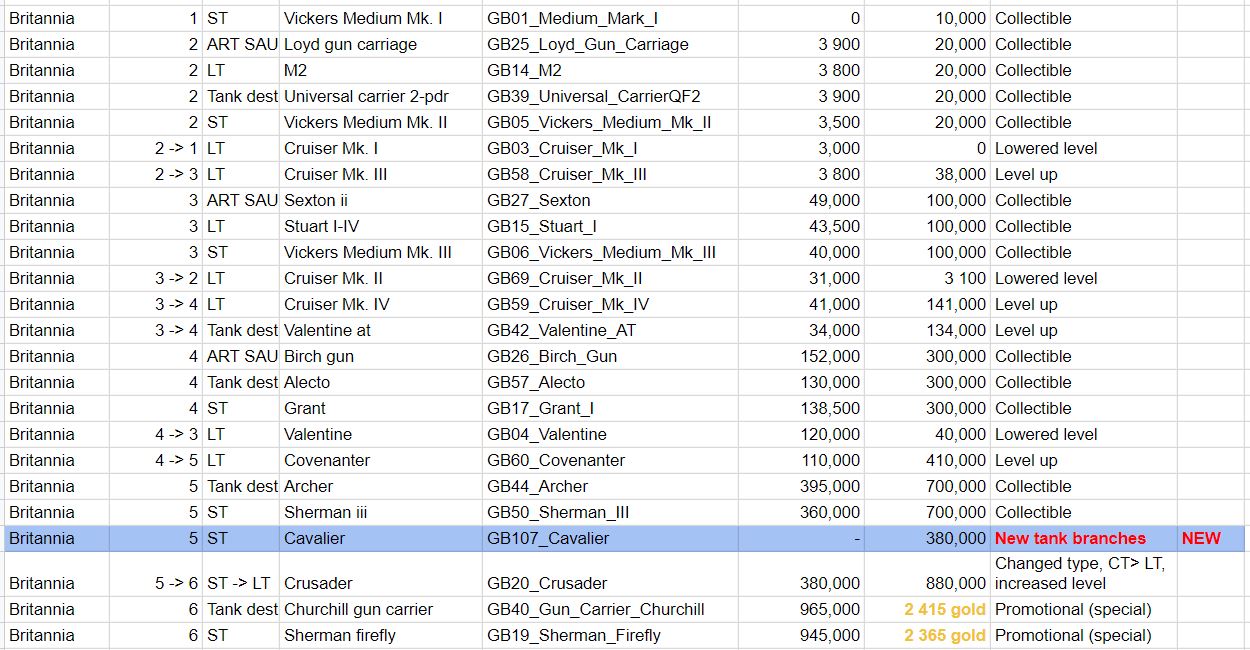1250x650 pixels.
Task: Click the 138,500 value cell
Action: [x=801, y=408]
